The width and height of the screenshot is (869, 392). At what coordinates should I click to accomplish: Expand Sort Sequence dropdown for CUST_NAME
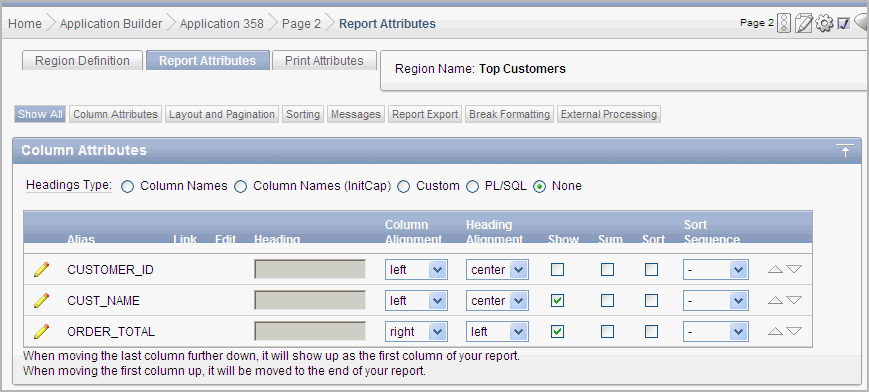point(715,301)
